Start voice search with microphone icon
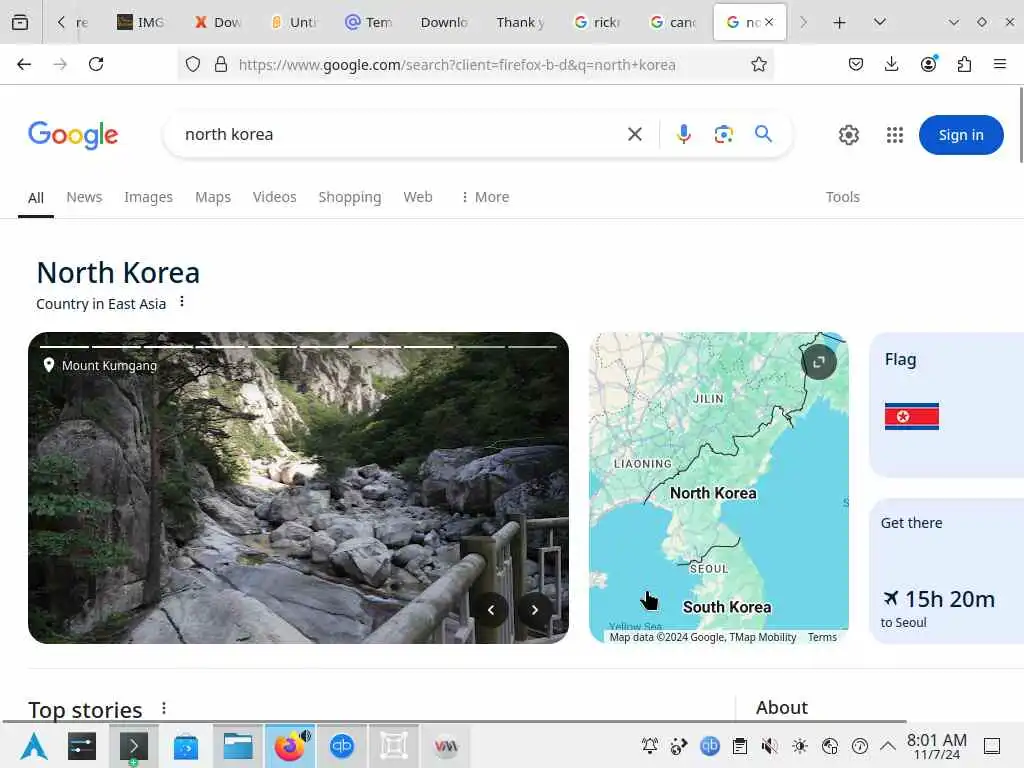The image size is (1024, 768). coord(683,135)
